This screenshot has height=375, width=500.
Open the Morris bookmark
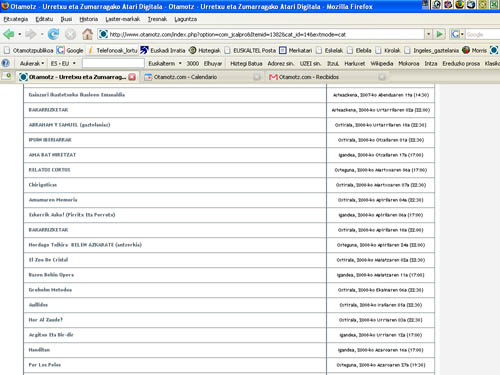475,50
